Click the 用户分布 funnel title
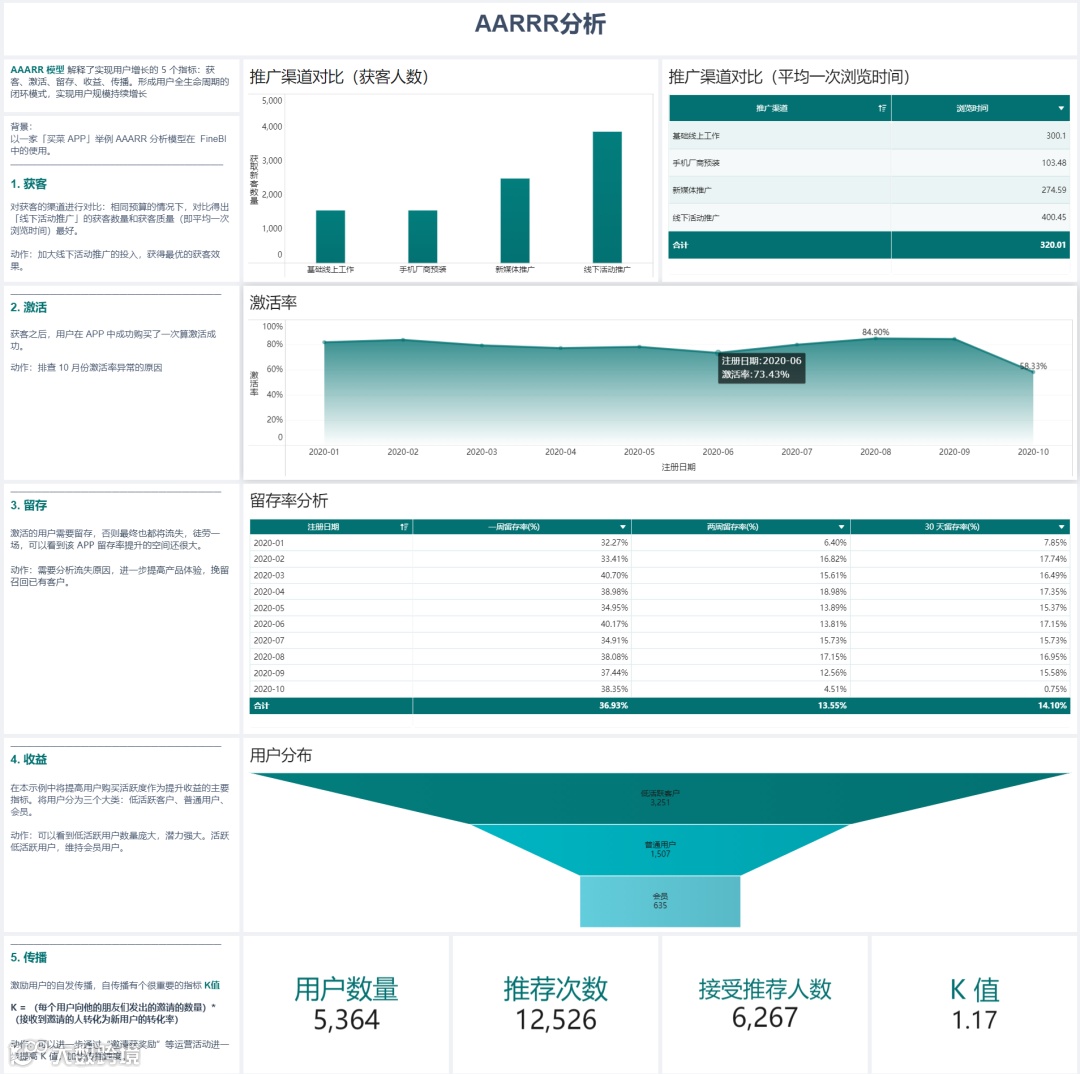1080x1074 pixels. coord(280,755)
